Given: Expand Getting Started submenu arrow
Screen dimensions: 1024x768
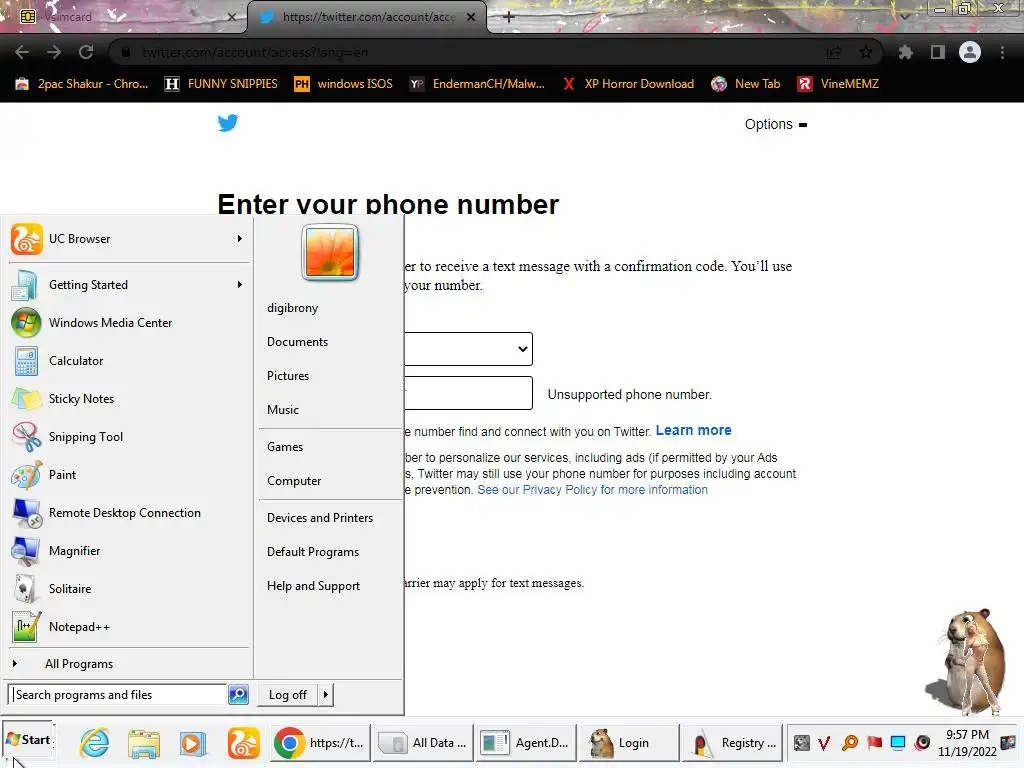Looking at the screenshot, I should coord(240,285).
